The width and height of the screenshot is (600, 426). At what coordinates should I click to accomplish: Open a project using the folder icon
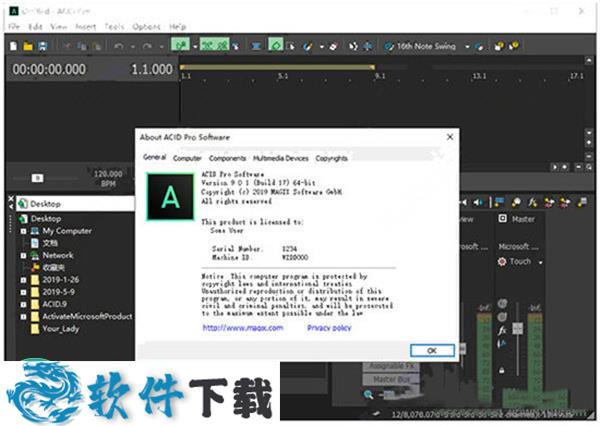click(28, 46)
